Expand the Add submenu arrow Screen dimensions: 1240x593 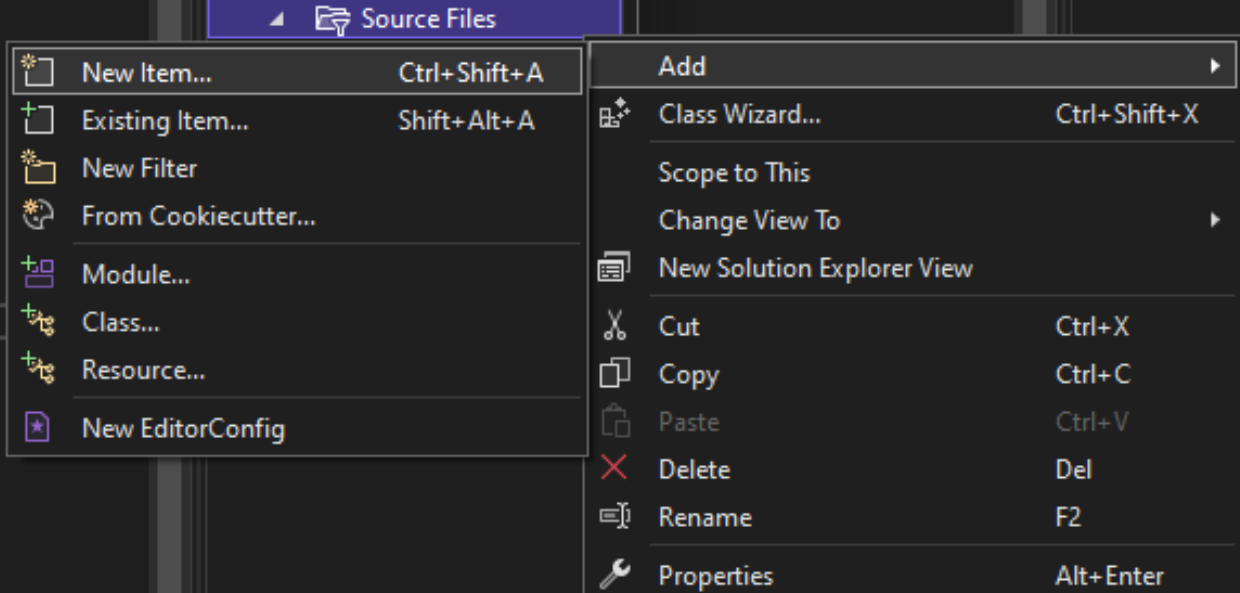1215,67
